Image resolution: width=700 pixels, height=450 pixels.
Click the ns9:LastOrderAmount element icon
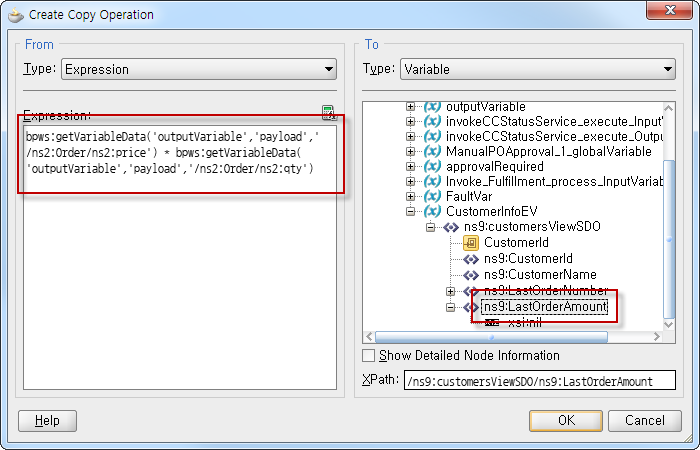pyautogui.click(x=471, y=307)
